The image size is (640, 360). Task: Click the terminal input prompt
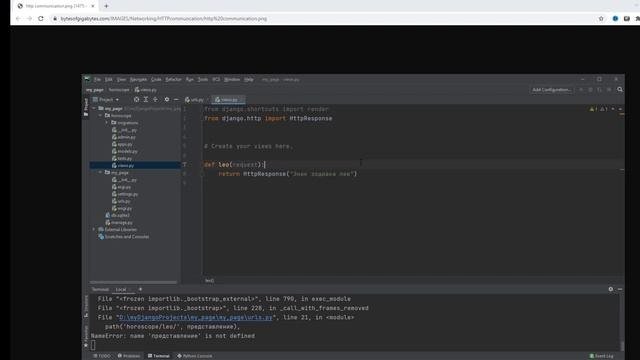coord(93,345)
